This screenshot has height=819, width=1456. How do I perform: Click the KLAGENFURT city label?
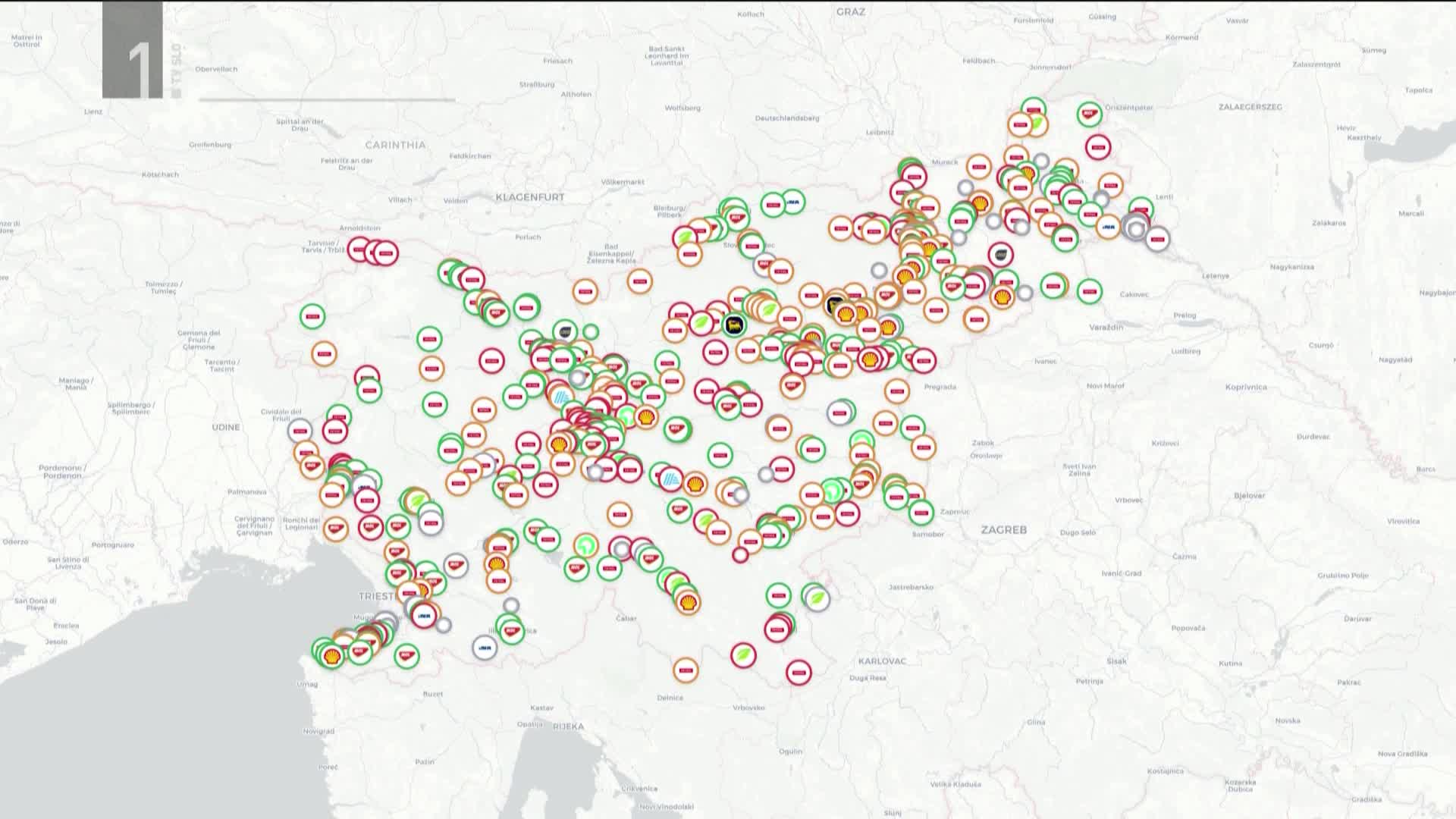coord(530,197)
